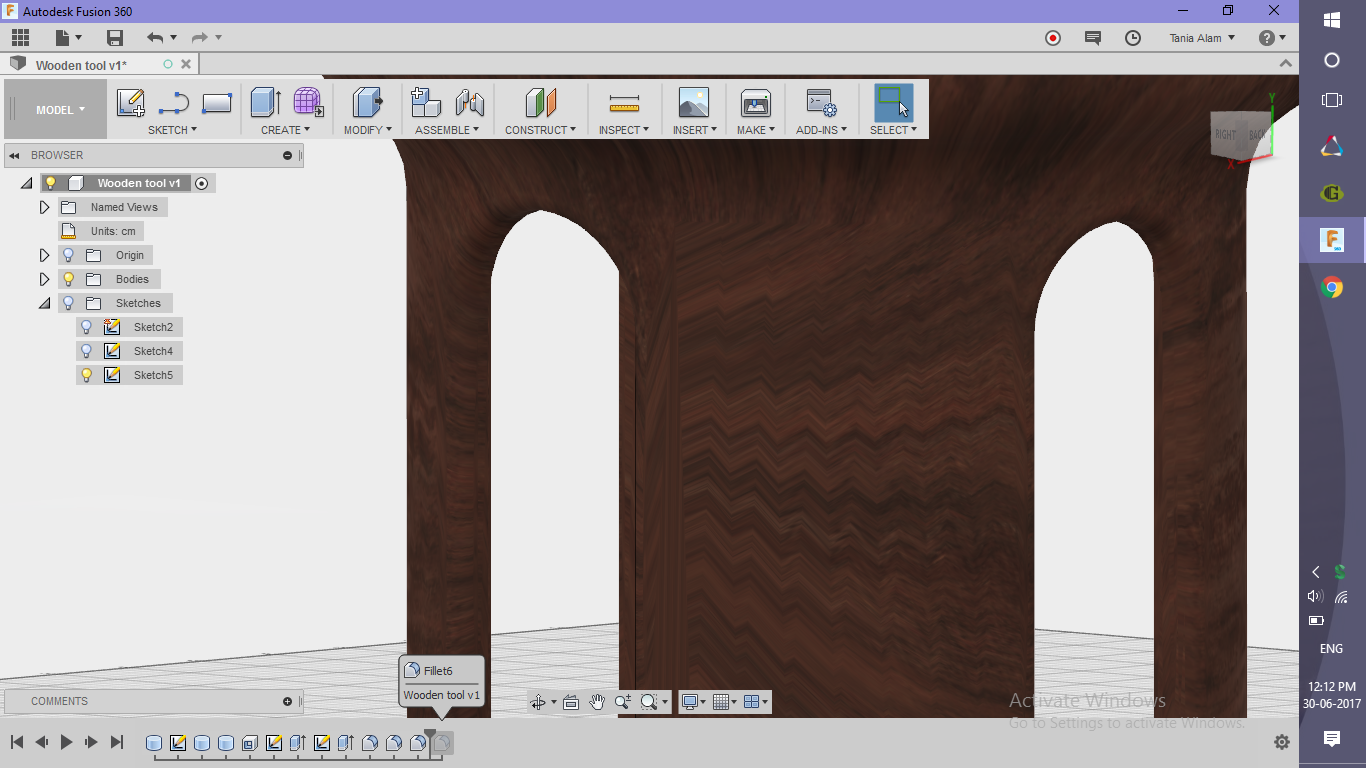Open the job status clock icon
Viewport: 1366px width, 768px height.
[x=1133, y=38]
